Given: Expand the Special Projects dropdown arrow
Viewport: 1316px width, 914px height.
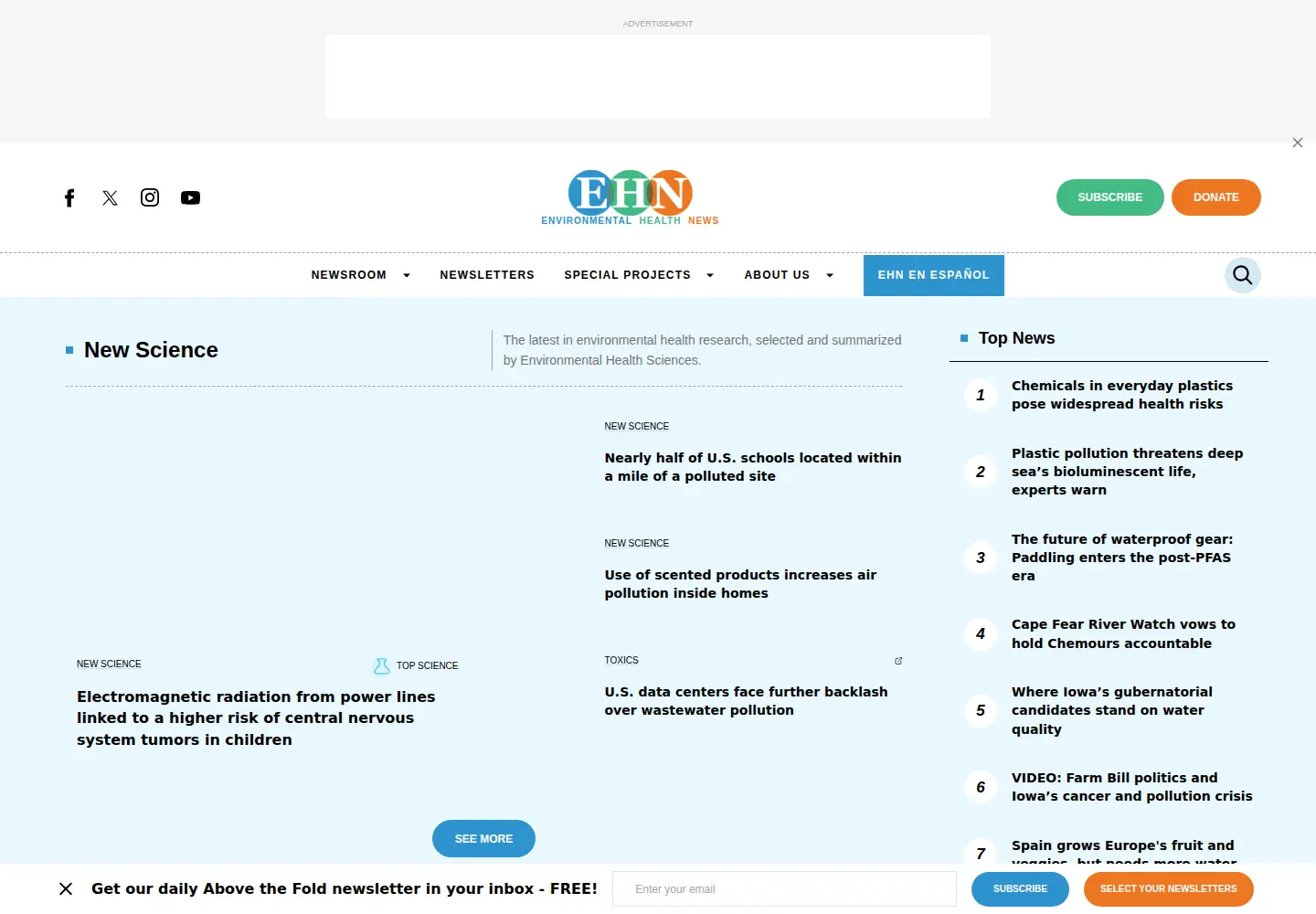Looking at the screenshot, I should click(x=710, y=275).
